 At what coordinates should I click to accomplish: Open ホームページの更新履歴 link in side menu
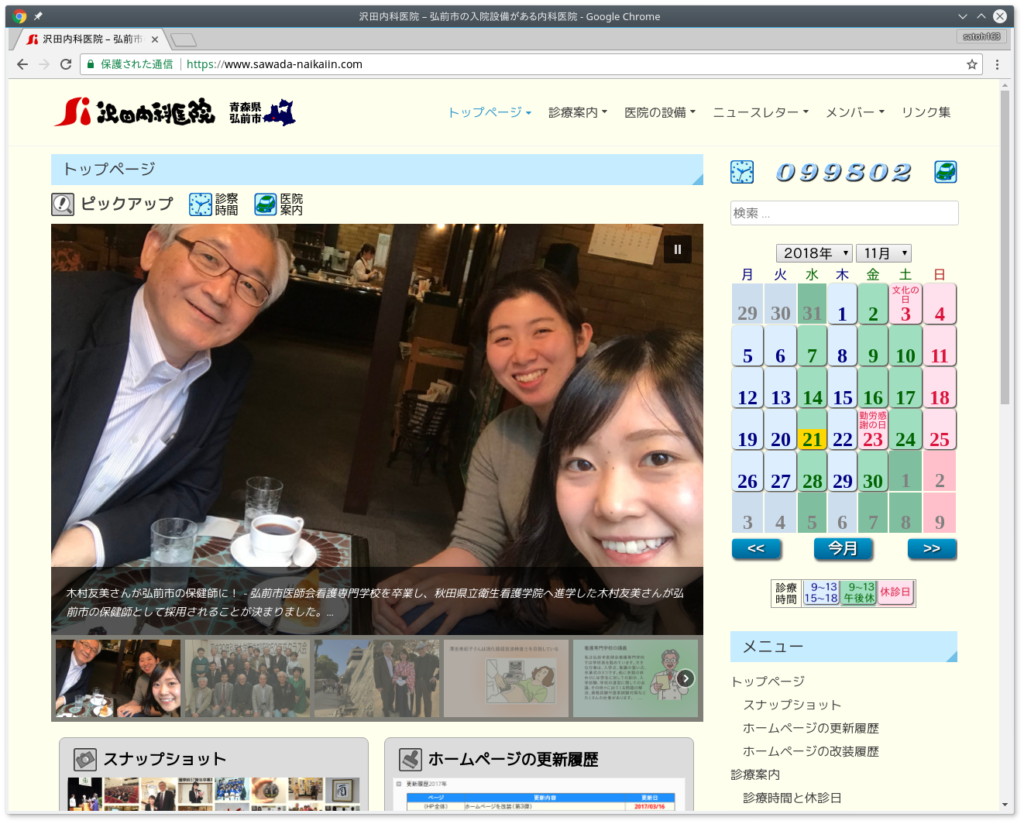click(810, 728)
